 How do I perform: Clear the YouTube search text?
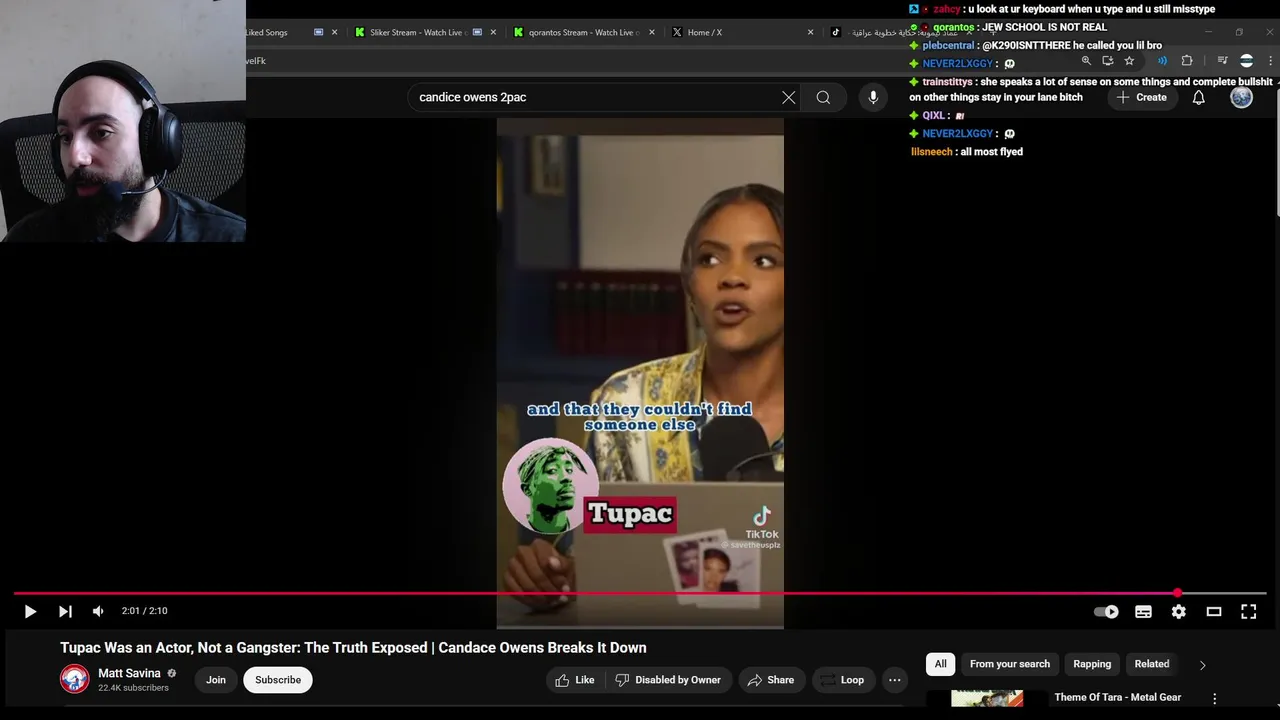point(788,97)
